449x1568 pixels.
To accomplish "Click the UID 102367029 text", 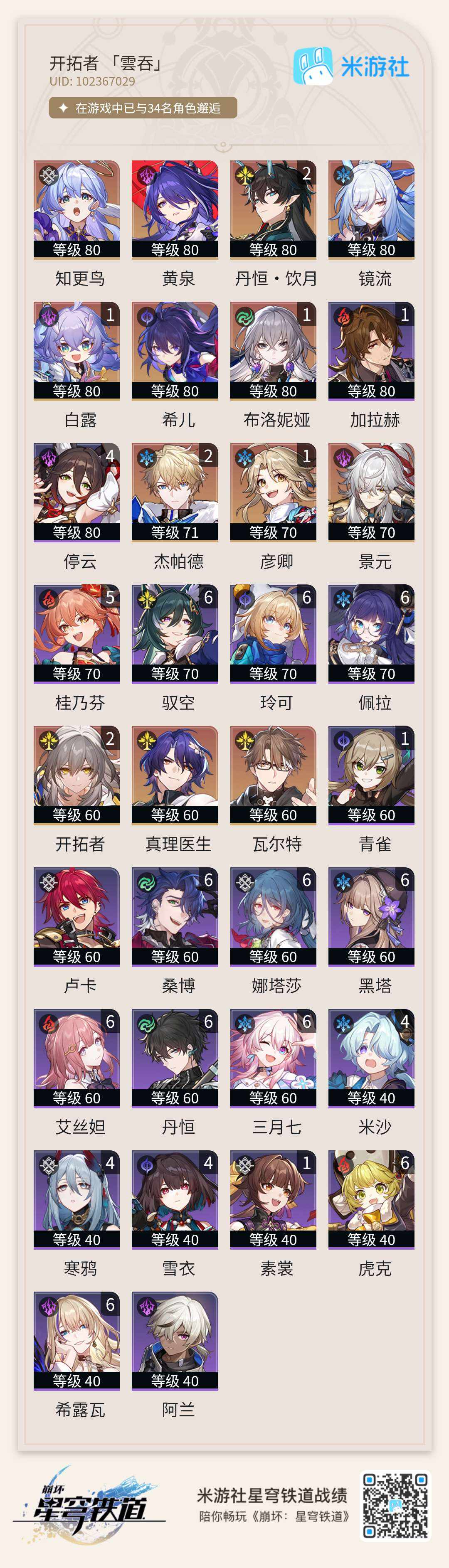I will (93, 81).
